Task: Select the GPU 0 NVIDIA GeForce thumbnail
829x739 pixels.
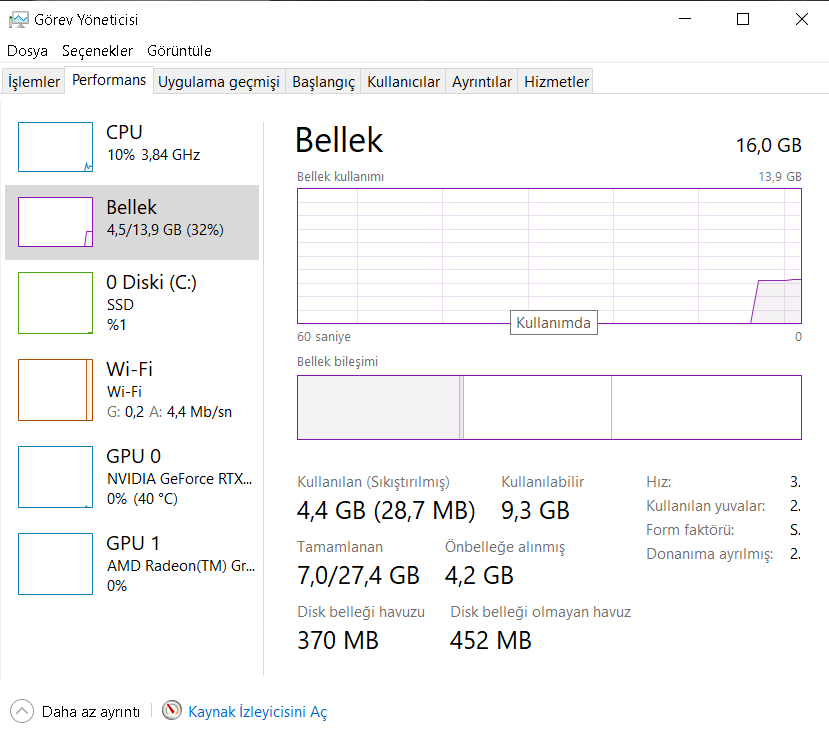Action: pos(56,477)
